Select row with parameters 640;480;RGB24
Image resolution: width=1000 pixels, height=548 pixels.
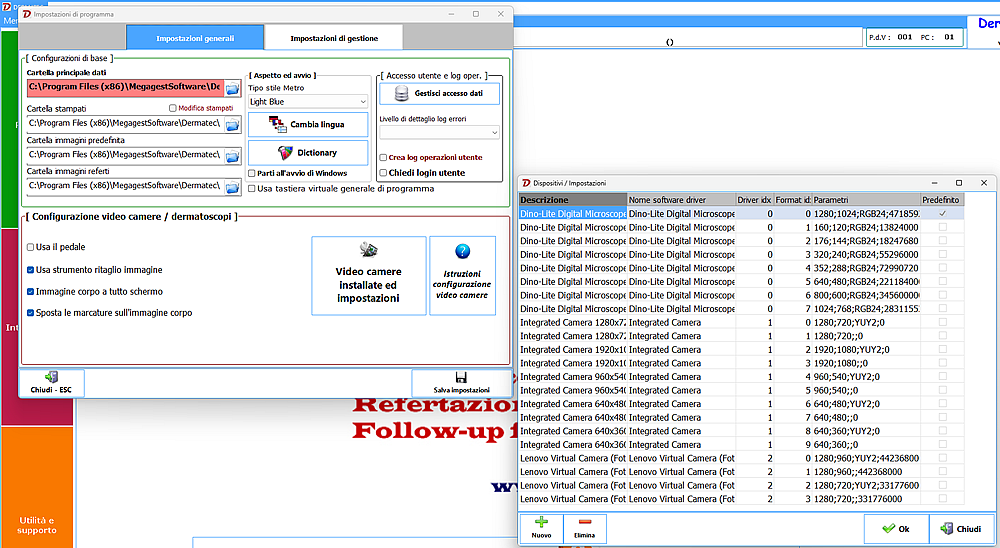click(742, 281)
